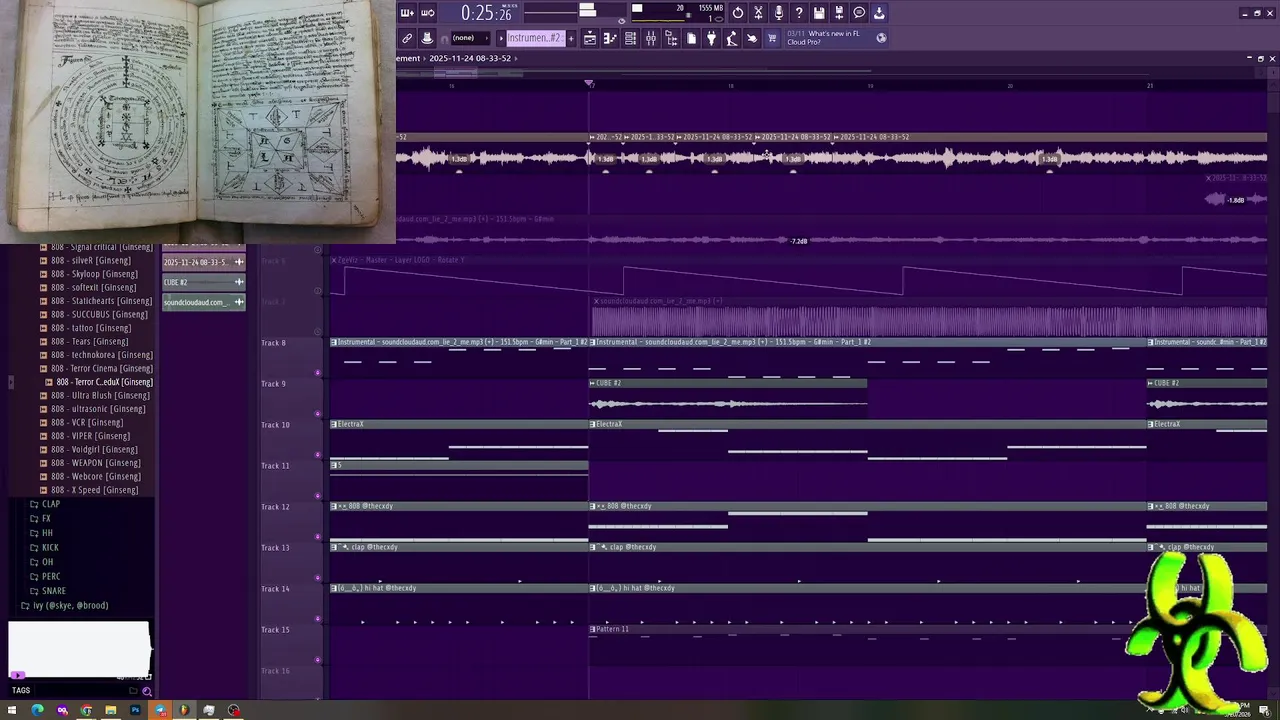Image resolution: width=1280 pixels, height=720 pixels.
Task: Click the 2025-11-24 08-33-5 picker item
Action: [x=204, y=262]
